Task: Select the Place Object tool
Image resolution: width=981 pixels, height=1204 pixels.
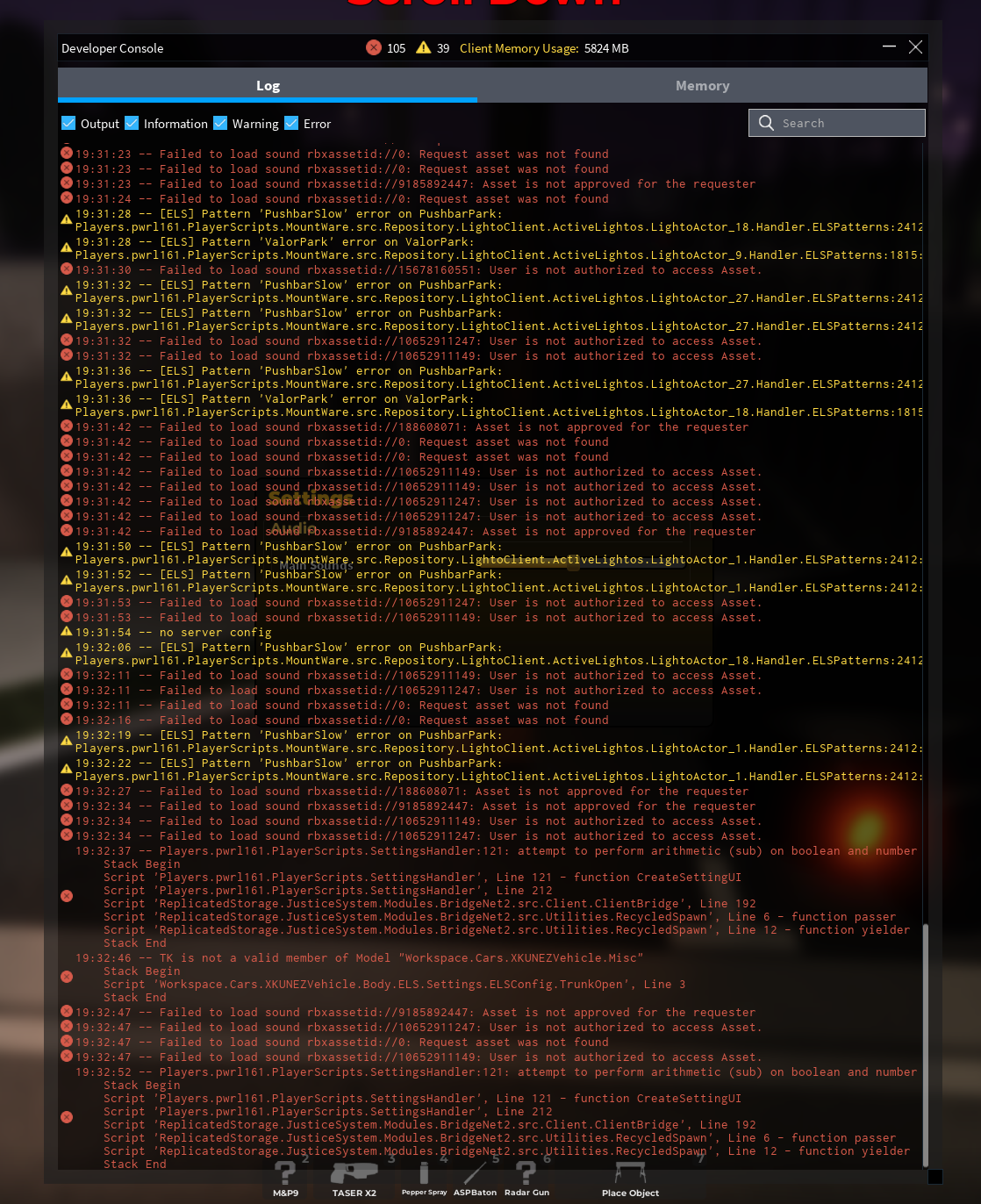Action: (630, 1176)
